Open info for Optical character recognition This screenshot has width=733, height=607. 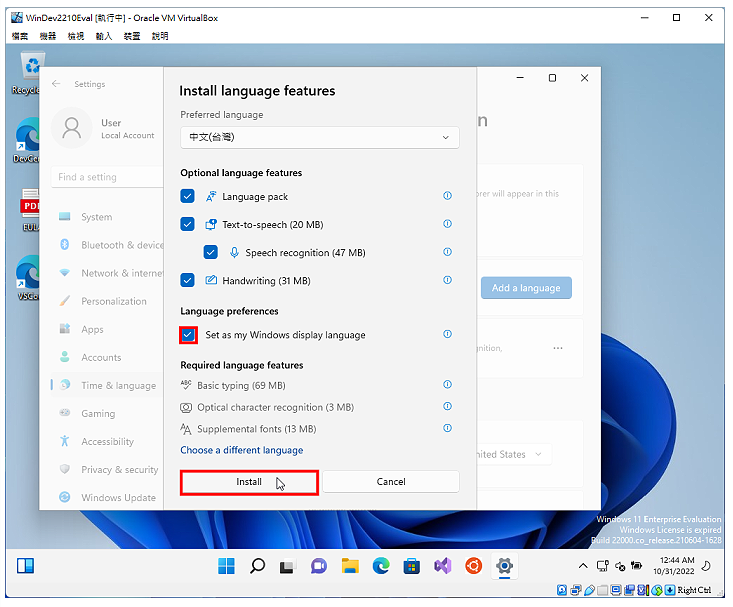[447, 406]
